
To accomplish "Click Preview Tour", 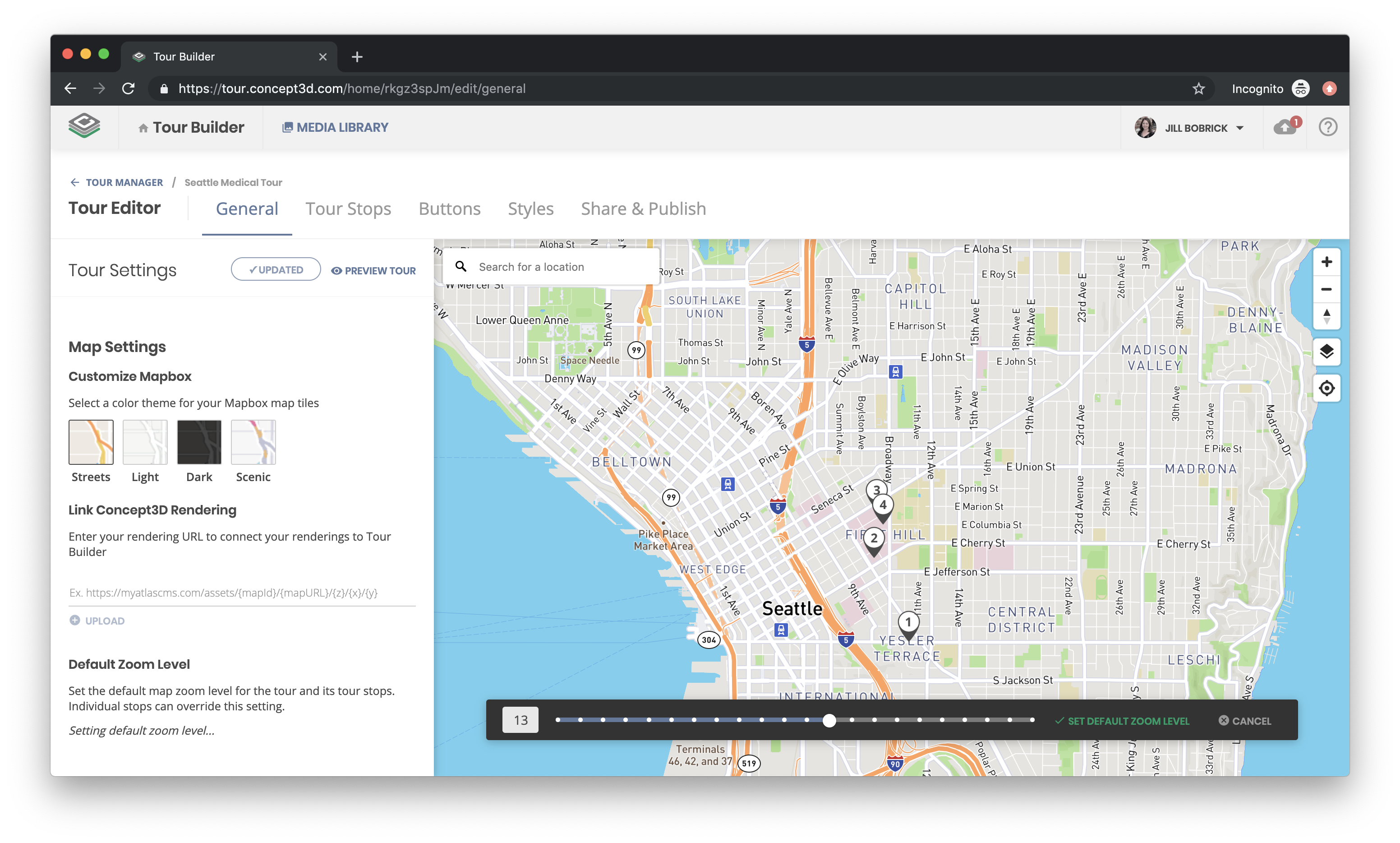I will pos(373,270).
